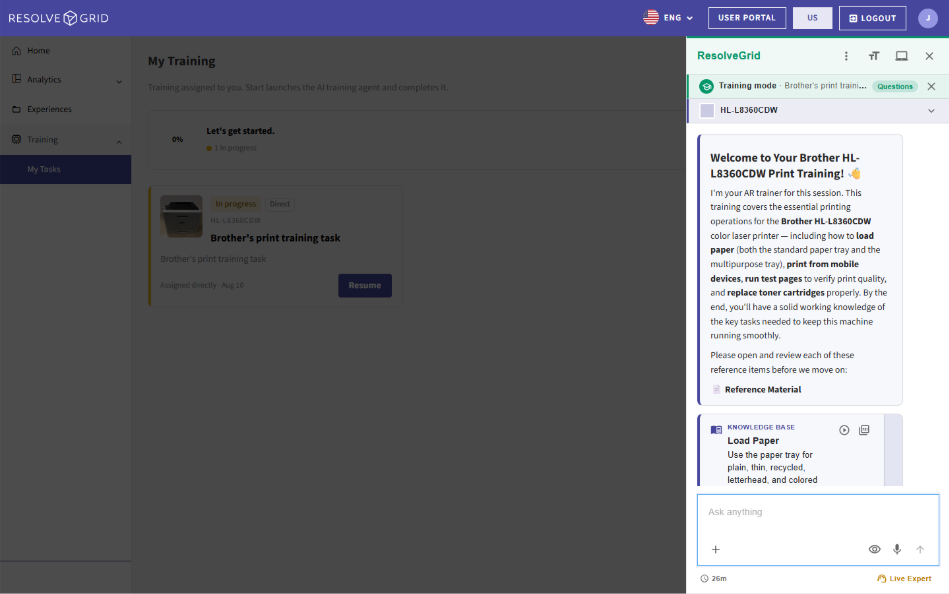This screenshot has height=594, width=949.
Task: Click the plus attachment icon
Action: 715,550
